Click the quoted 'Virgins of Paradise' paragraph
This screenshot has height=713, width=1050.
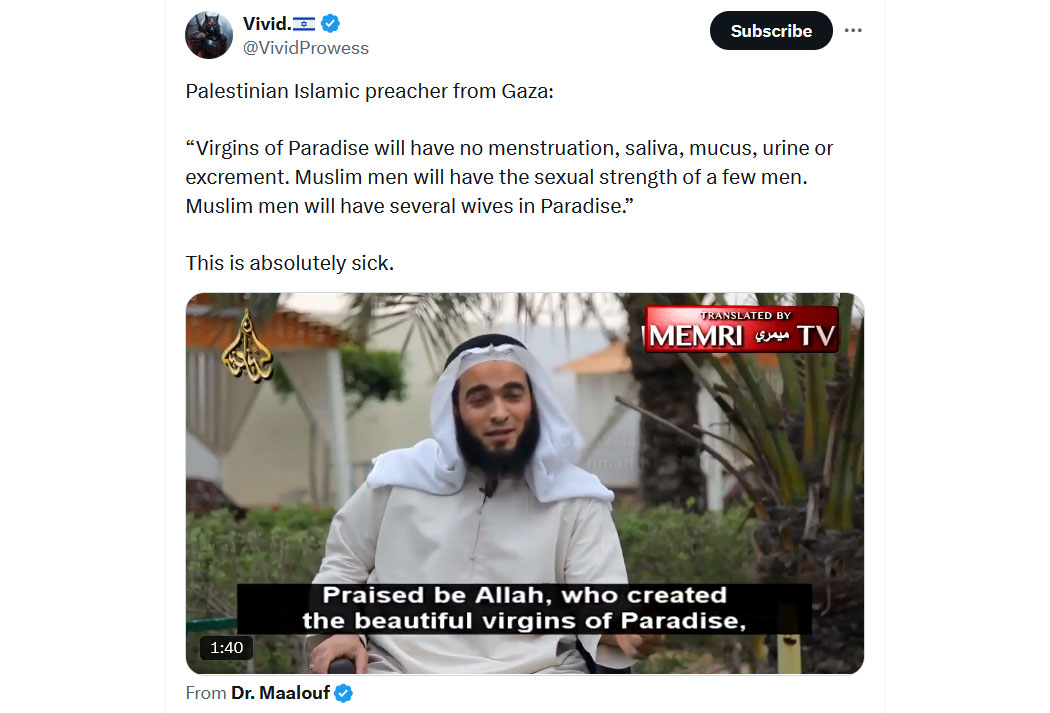(509, 177)
